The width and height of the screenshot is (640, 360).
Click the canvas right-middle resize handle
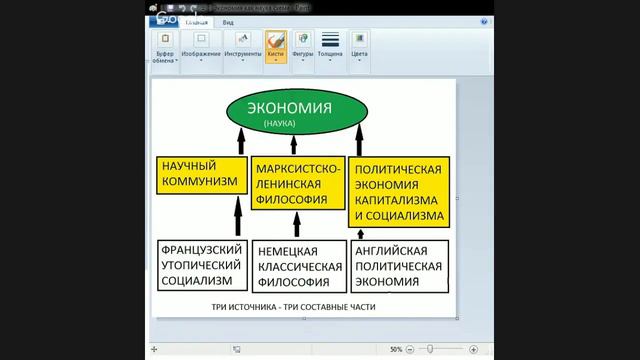click(x=457, y=198)
